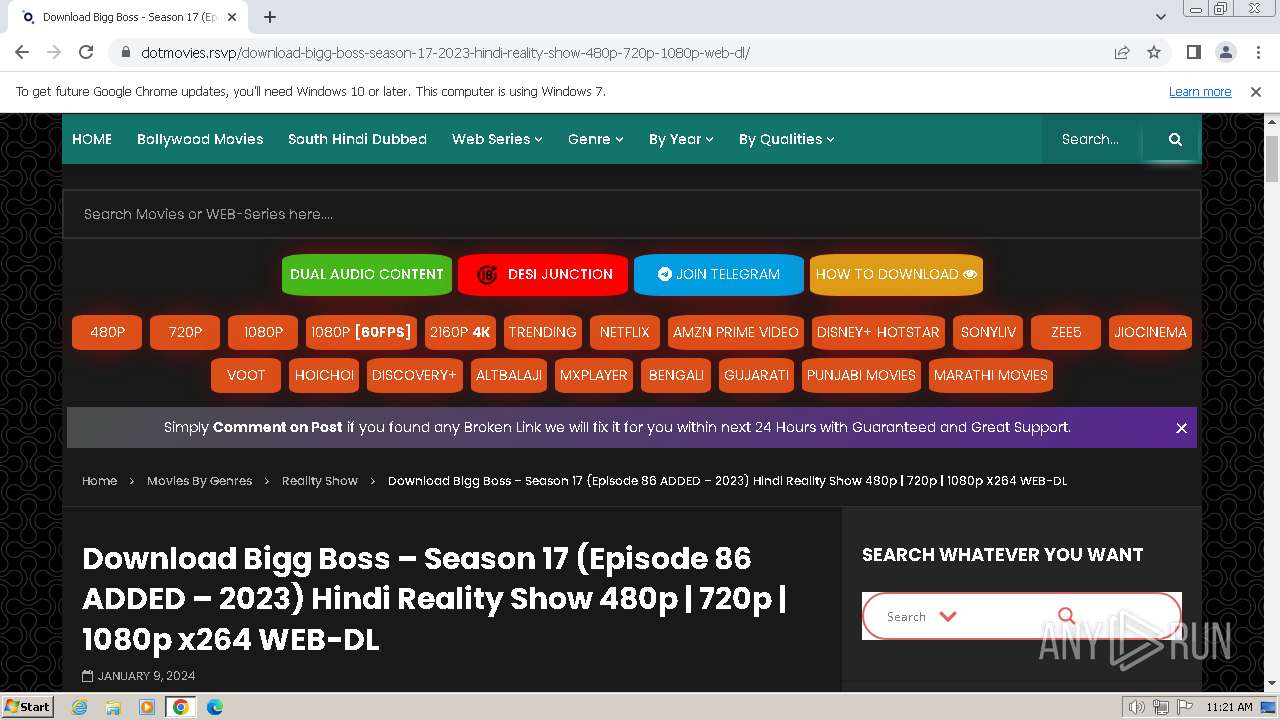Click the site lock icon
This screenshot has width=1280, height=720.
click(x=125, y=53)
